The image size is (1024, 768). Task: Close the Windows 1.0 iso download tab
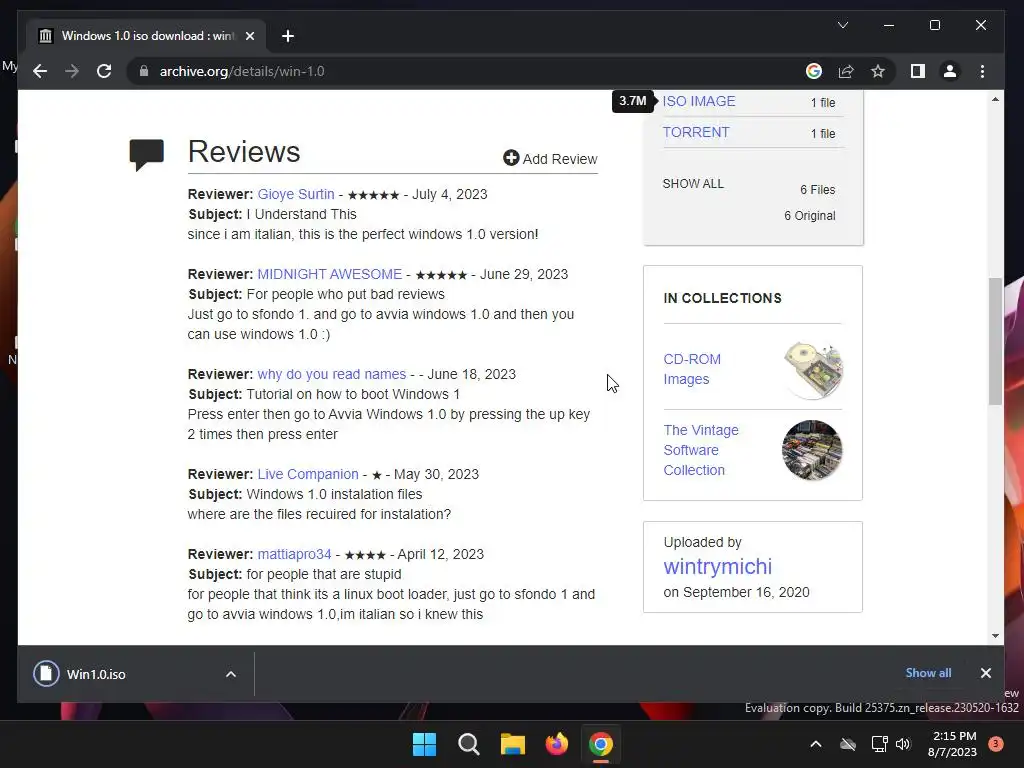[249, 36]
